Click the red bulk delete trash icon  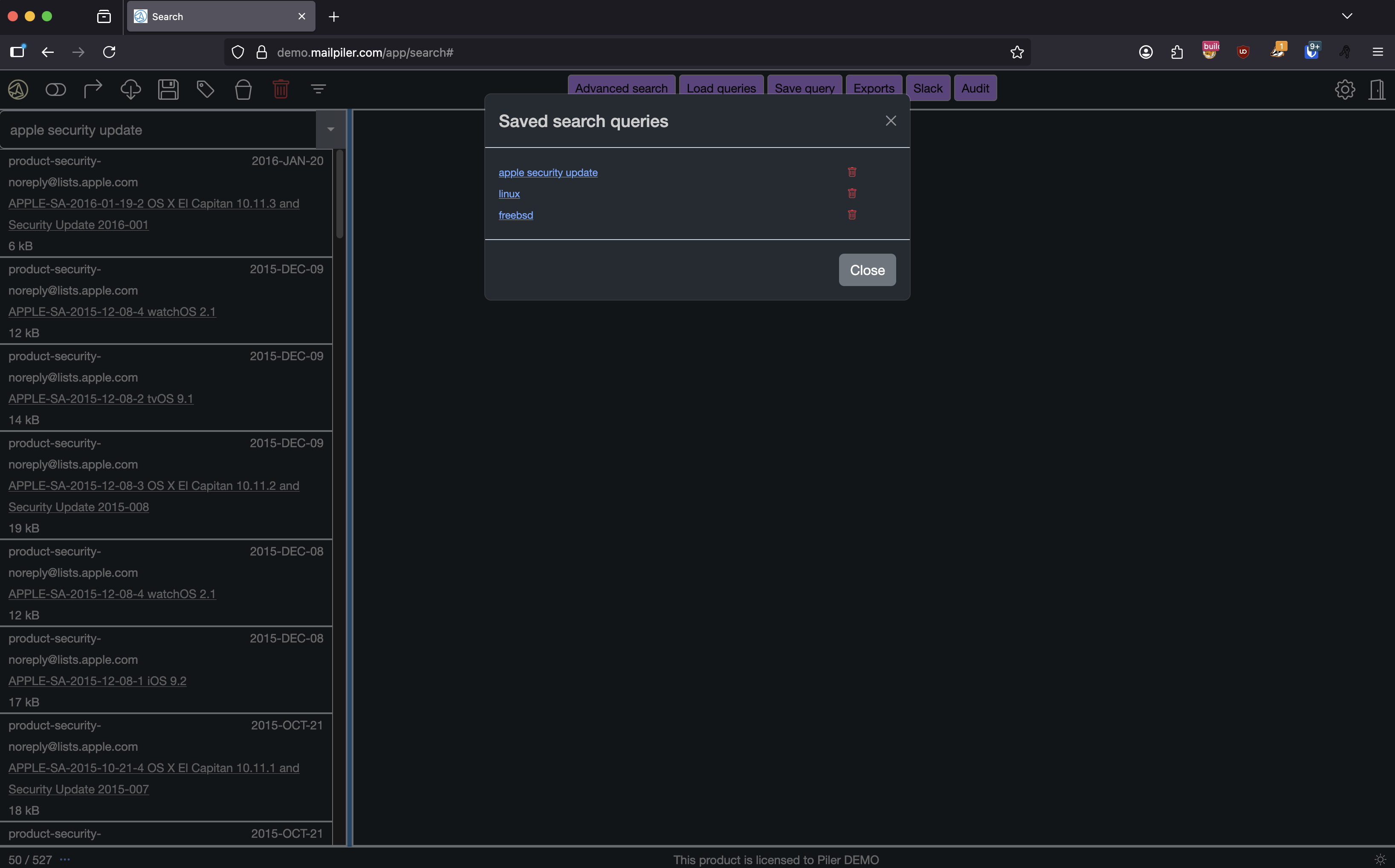(281, 90)
